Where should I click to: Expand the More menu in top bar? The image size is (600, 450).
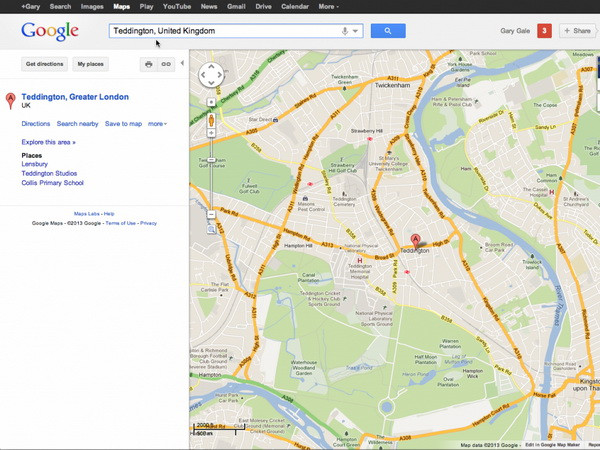click(x=328, y=7)
